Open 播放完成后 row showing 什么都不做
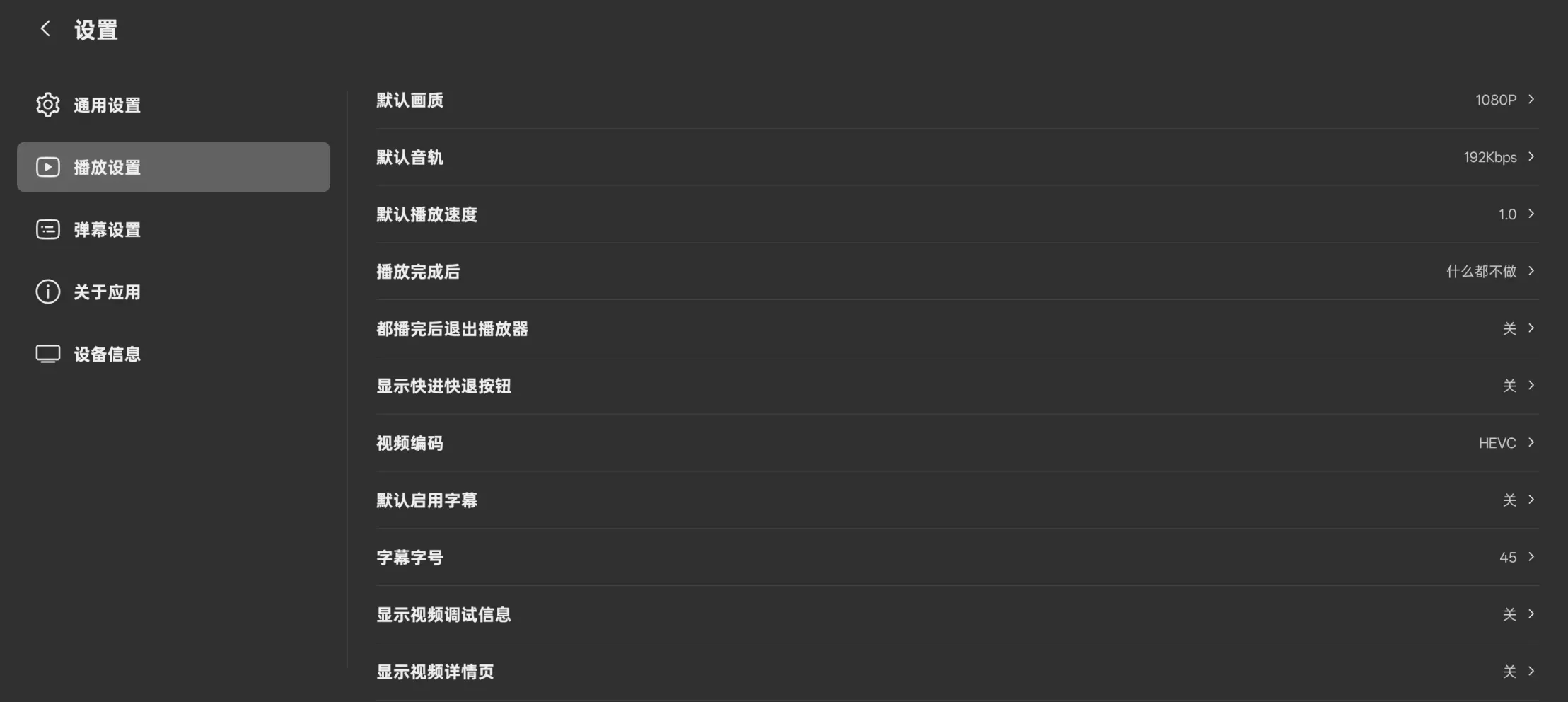Viewport: 1568px width, 702px height. 957,271
